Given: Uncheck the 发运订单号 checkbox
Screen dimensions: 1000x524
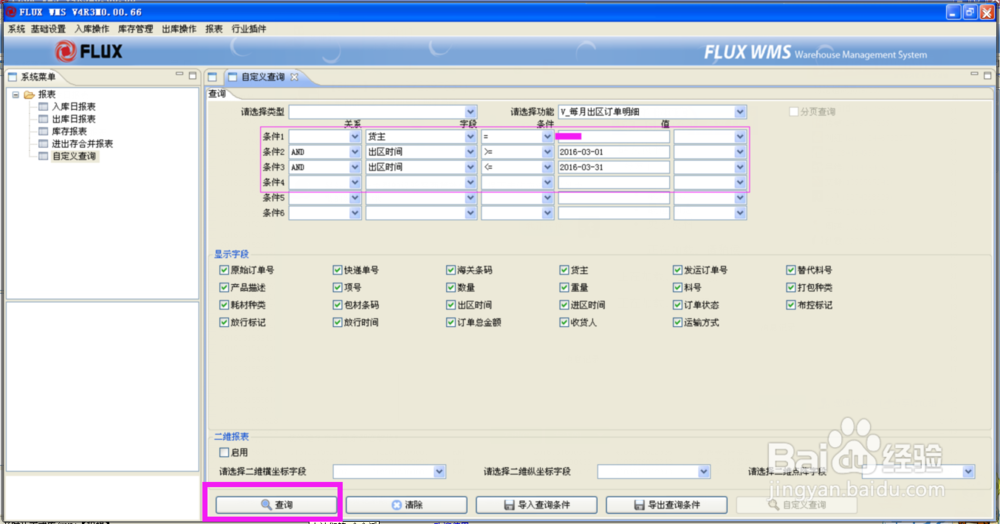Looking at the screenshot, I should (677, 270).
